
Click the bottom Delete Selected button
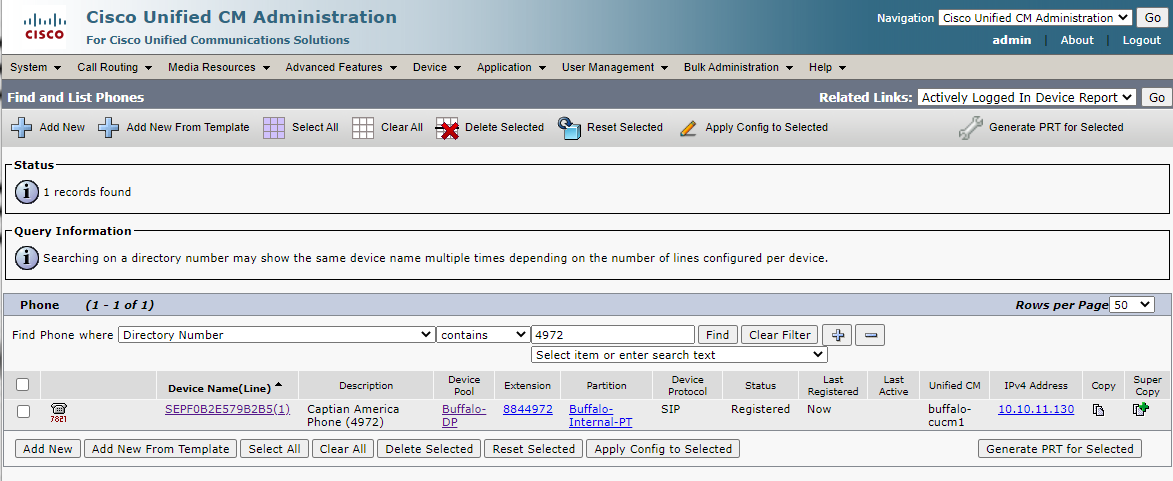[x=429, y=449]
